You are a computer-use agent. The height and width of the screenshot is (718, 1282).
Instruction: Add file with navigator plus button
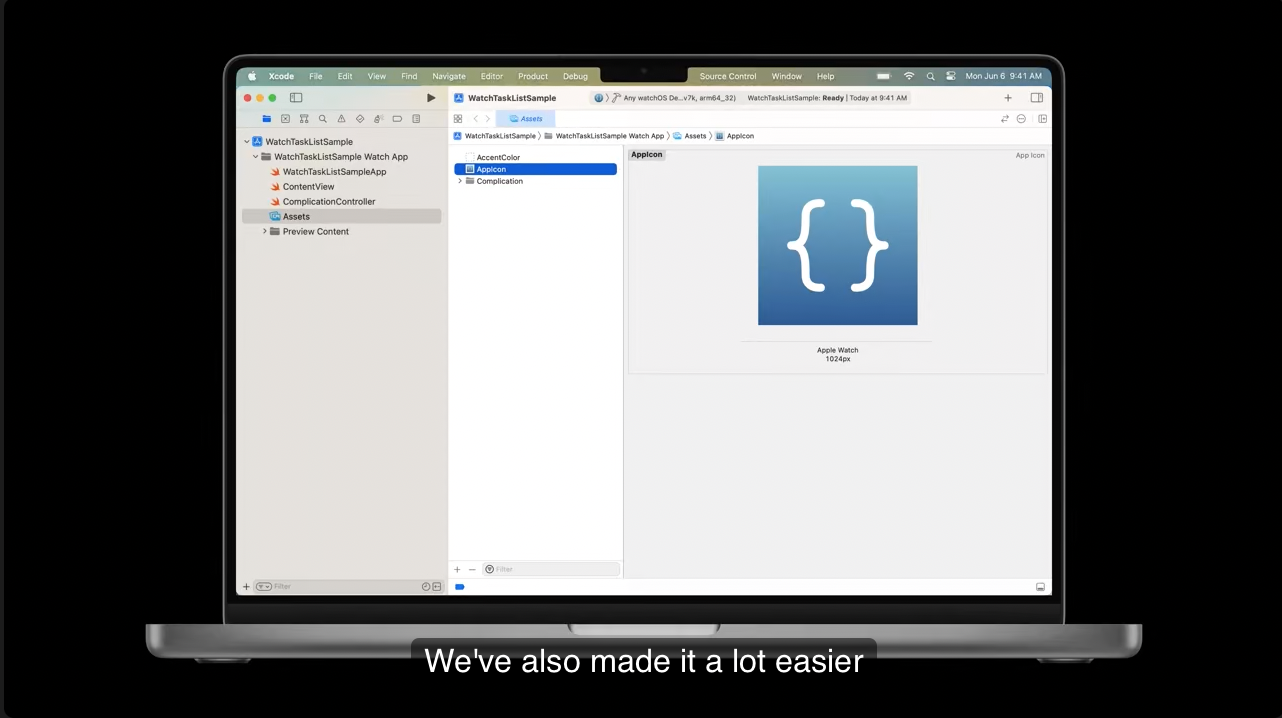coord(246,586)
